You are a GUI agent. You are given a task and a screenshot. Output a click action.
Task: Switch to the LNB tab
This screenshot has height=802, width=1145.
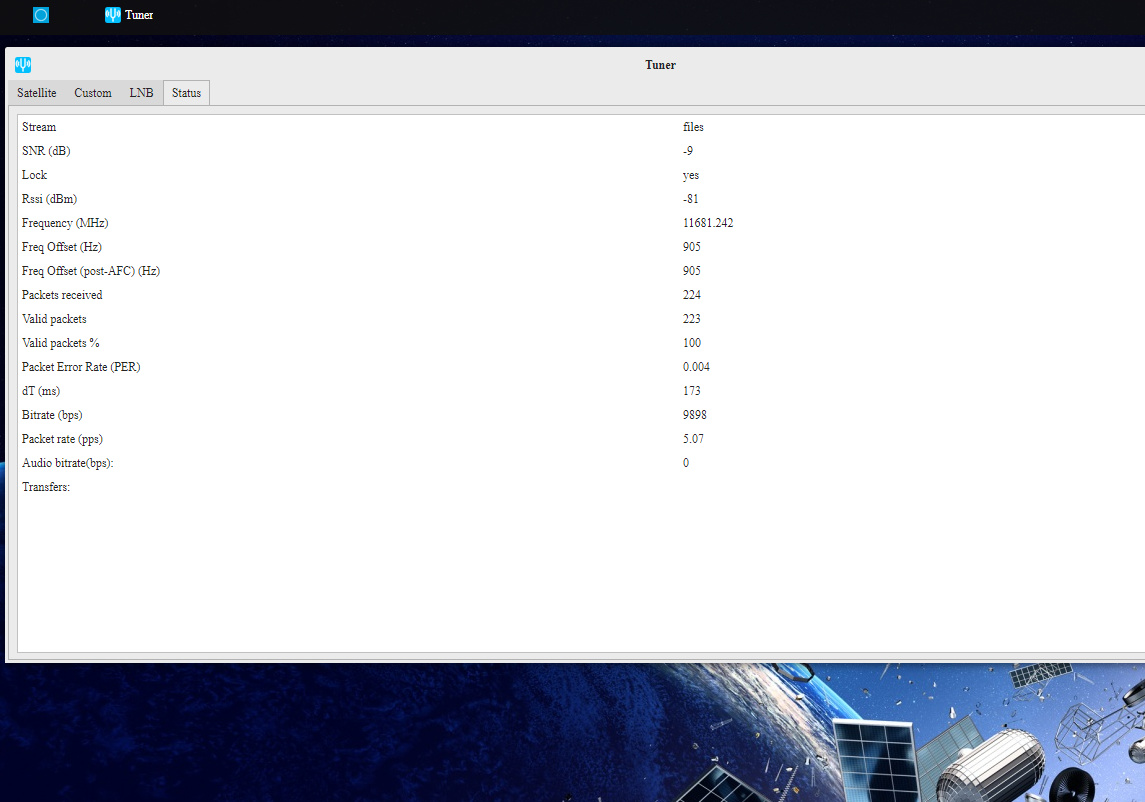coord(142,93)
